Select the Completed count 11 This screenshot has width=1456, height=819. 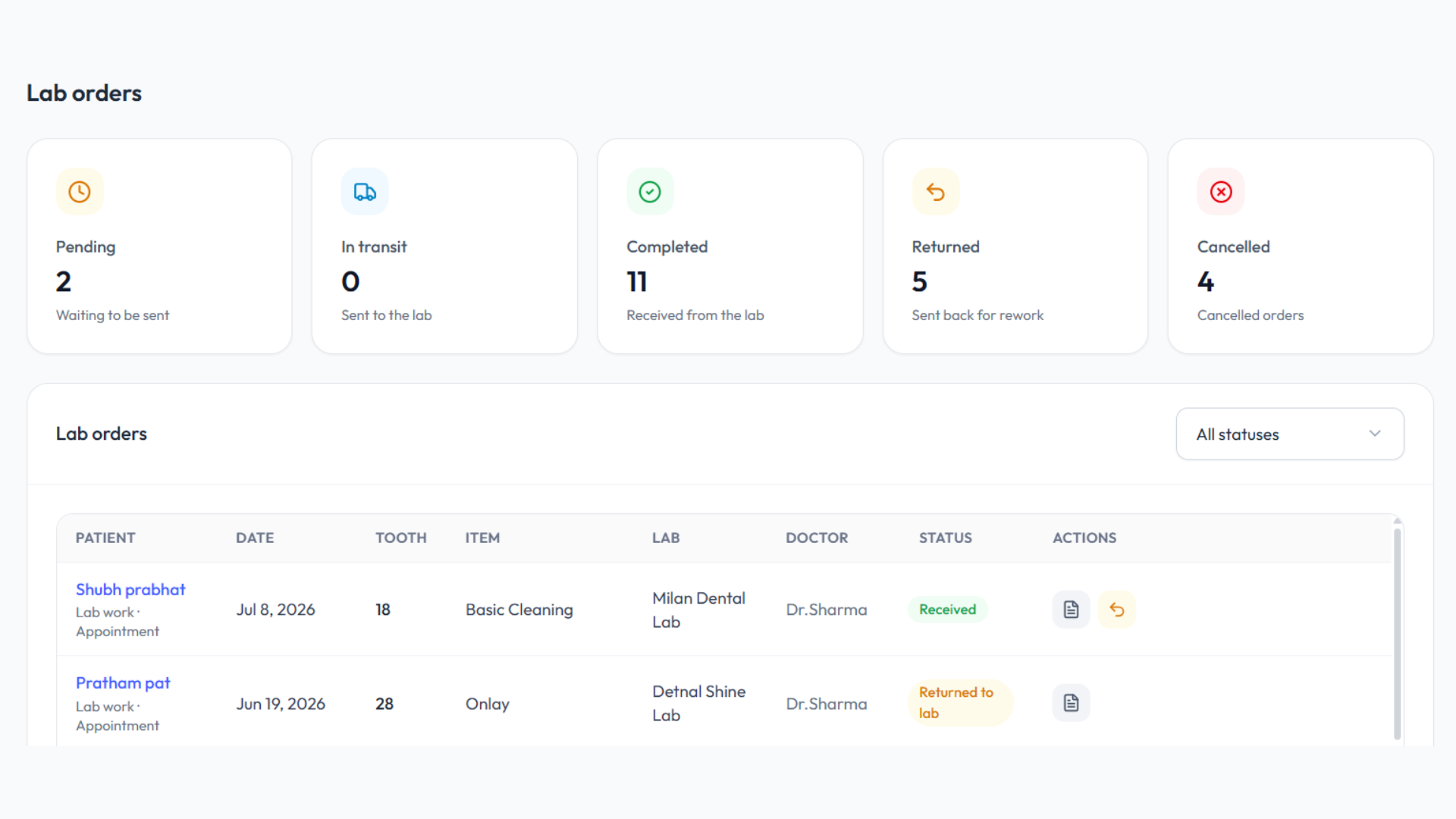[x=637, y=282]
